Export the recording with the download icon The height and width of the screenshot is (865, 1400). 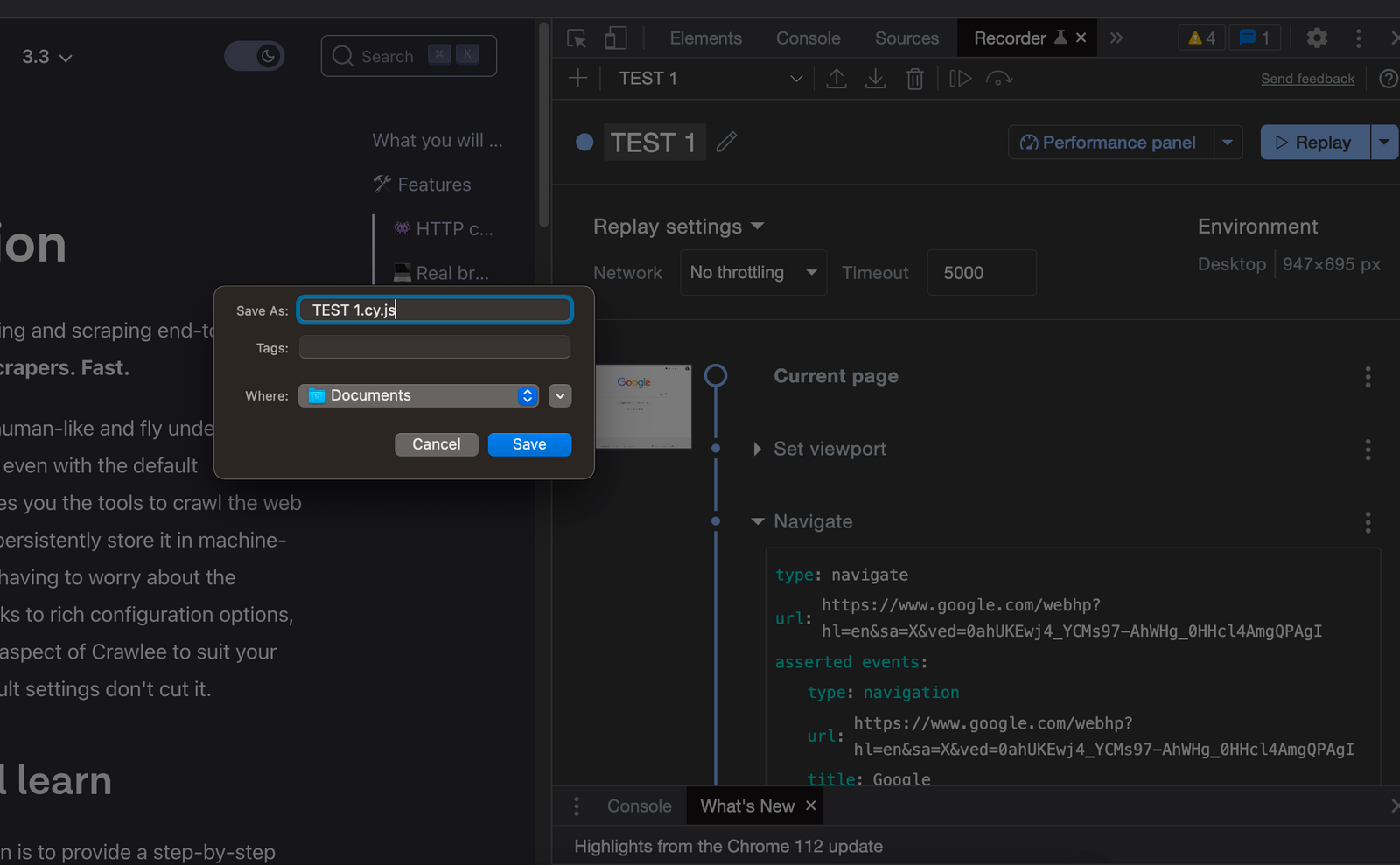(x=875, y=78)
